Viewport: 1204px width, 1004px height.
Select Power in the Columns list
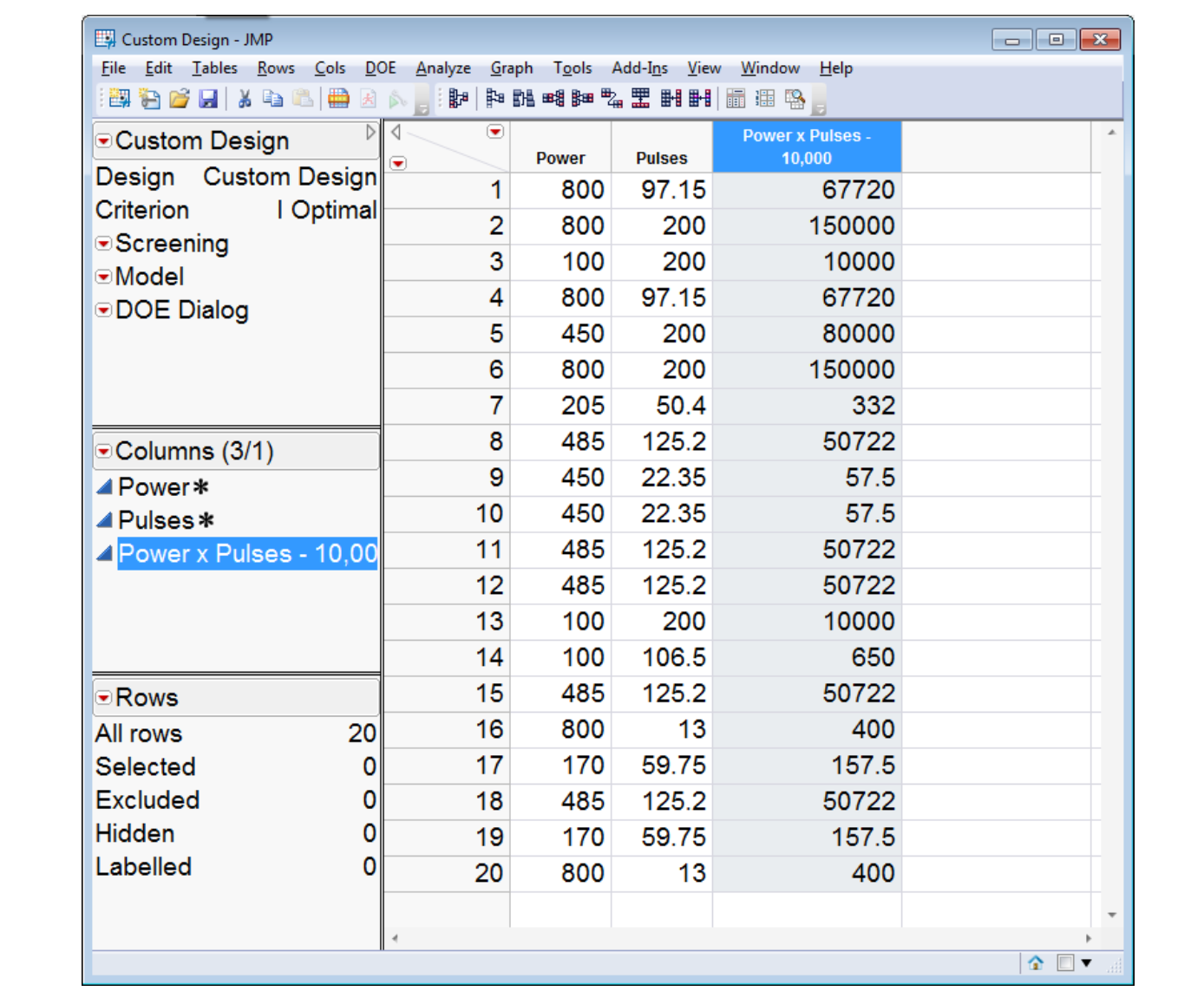coord(154,487)
